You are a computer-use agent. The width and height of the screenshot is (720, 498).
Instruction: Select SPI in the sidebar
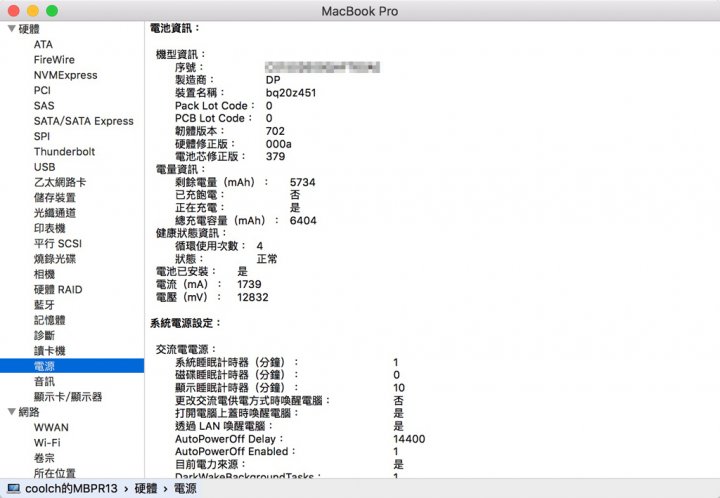click(x=42, y=136)
